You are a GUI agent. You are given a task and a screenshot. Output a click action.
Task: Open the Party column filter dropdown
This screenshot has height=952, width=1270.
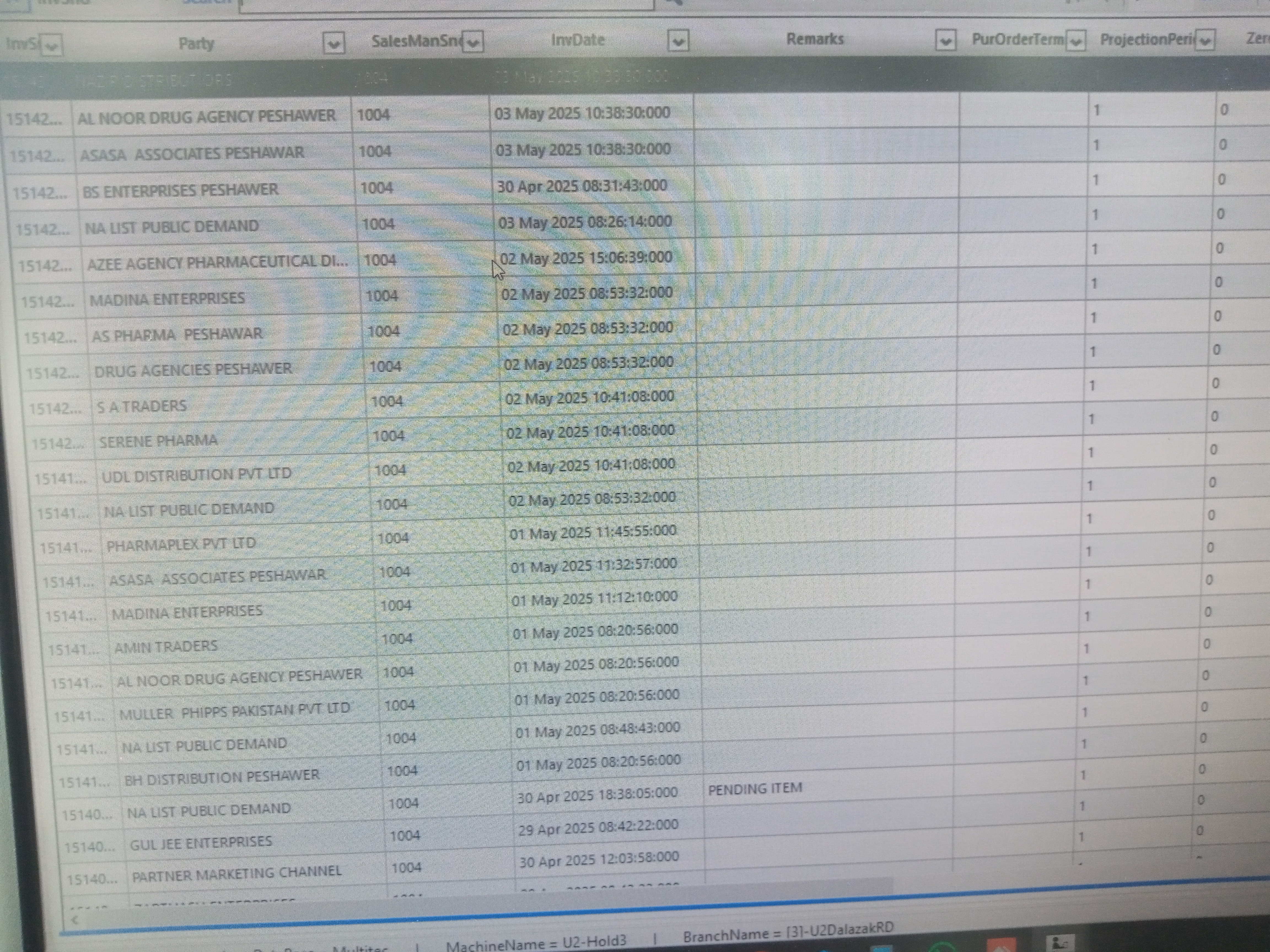point(333,44)
